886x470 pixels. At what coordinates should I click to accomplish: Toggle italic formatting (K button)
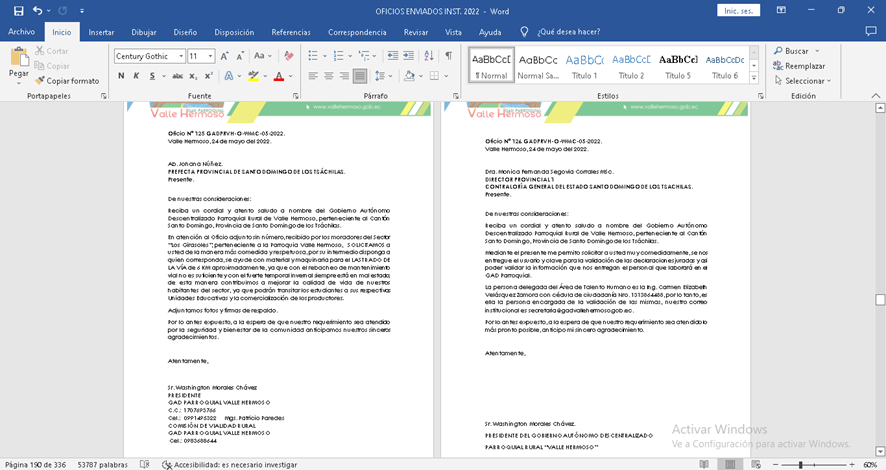[137, 76]
